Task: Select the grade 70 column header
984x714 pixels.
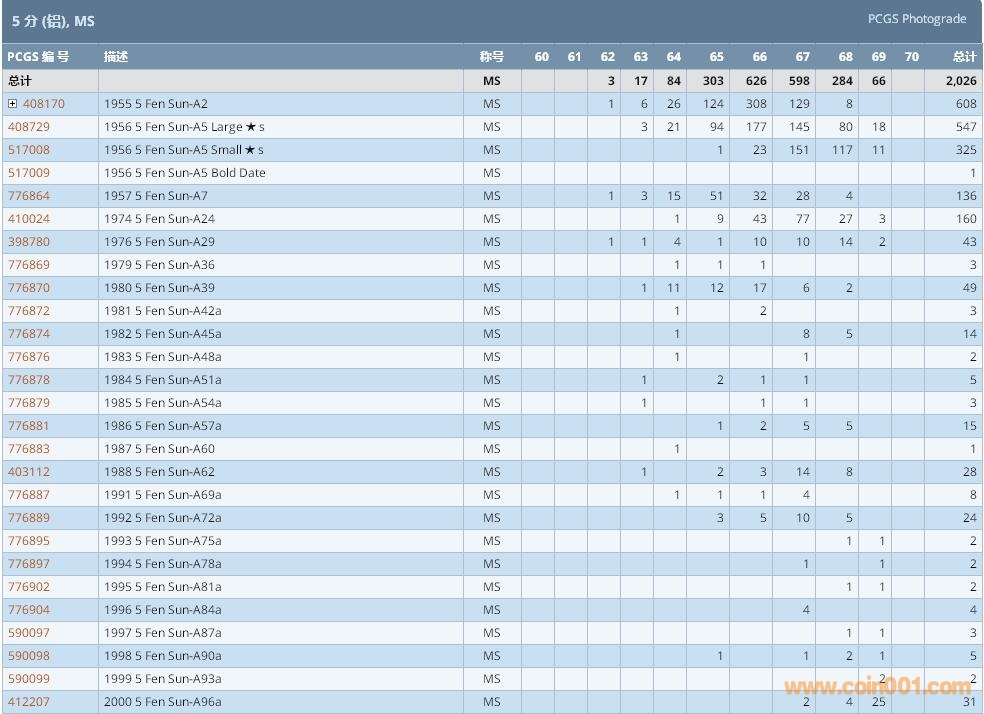Action: [x=911, y=57]
